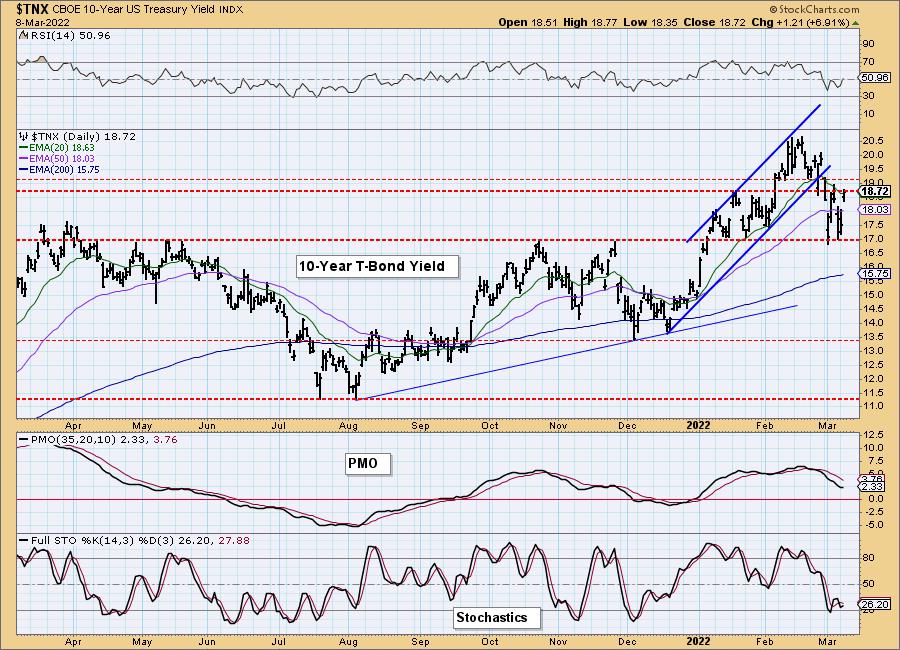Click 'Oct' on the price panel date axis
The image size is (900, 650).
(x=490, y=425)
